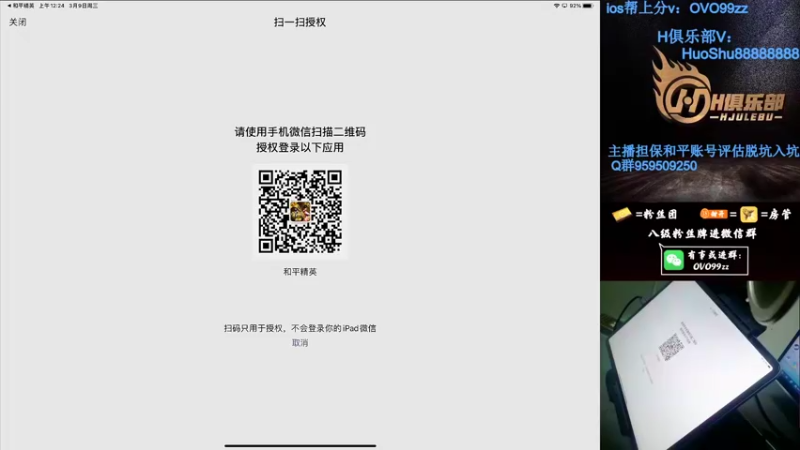800x450 pixels.
Task: Click the gold fan badge icon
Action: 621,214
